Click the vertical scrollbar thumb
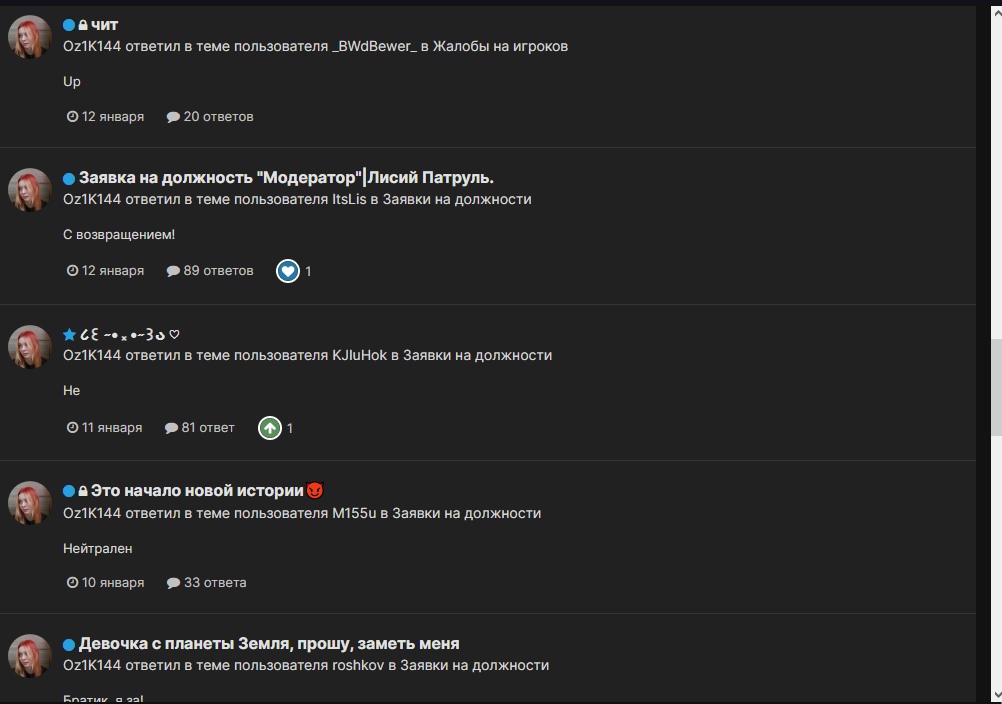The width and height of the screenshot is (1002, 704). (x=996, y=388)
